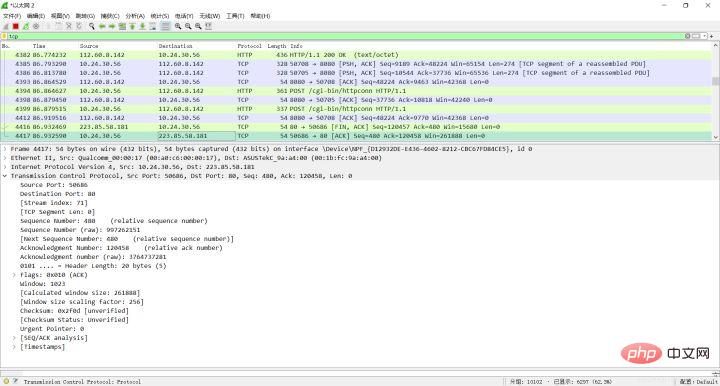This screenshot has width=720, height=386.
Task: Select Acknowledgment number (raw) field
Action: [x=93, y=257]
